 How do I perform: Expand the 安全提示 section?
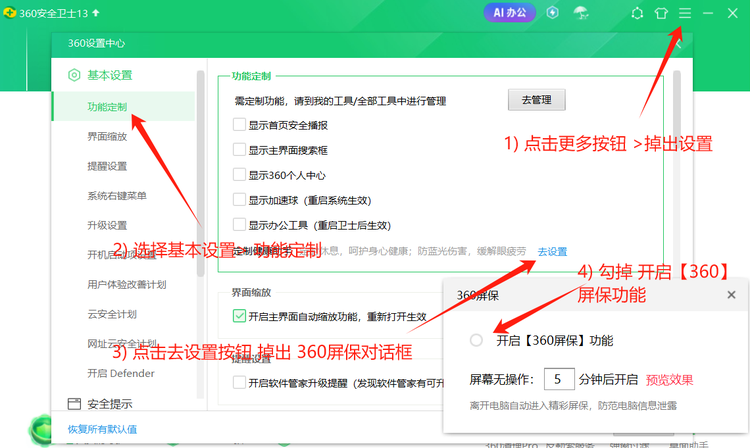click(x=110, y=404)
